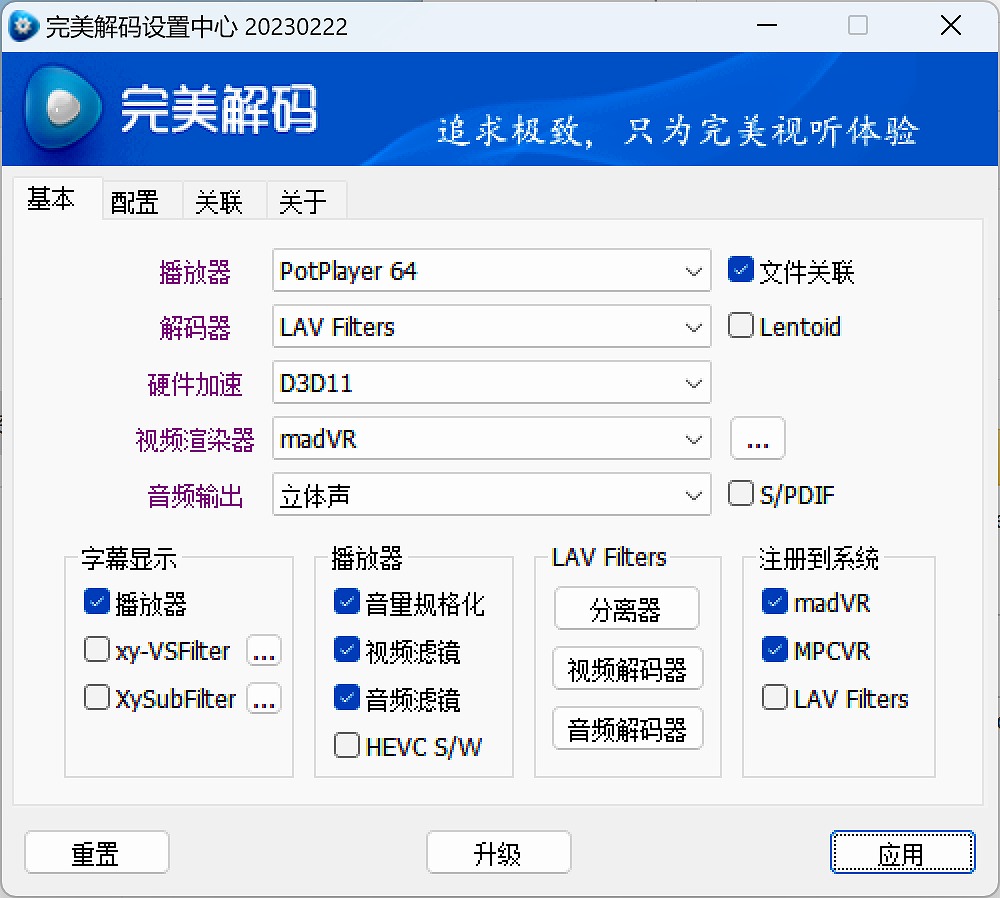Toggle the 视频滤镜 checkbox

[347, 650]
